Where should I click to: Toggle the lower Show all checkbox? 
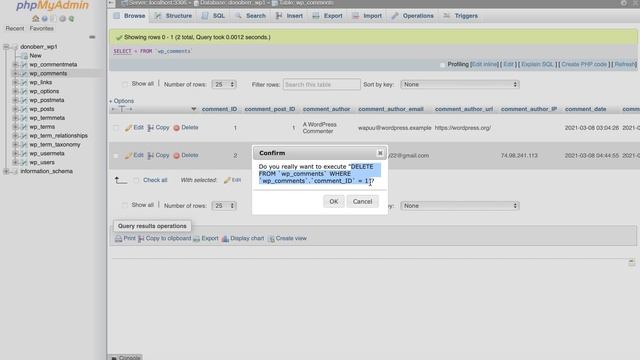(124, 205)
